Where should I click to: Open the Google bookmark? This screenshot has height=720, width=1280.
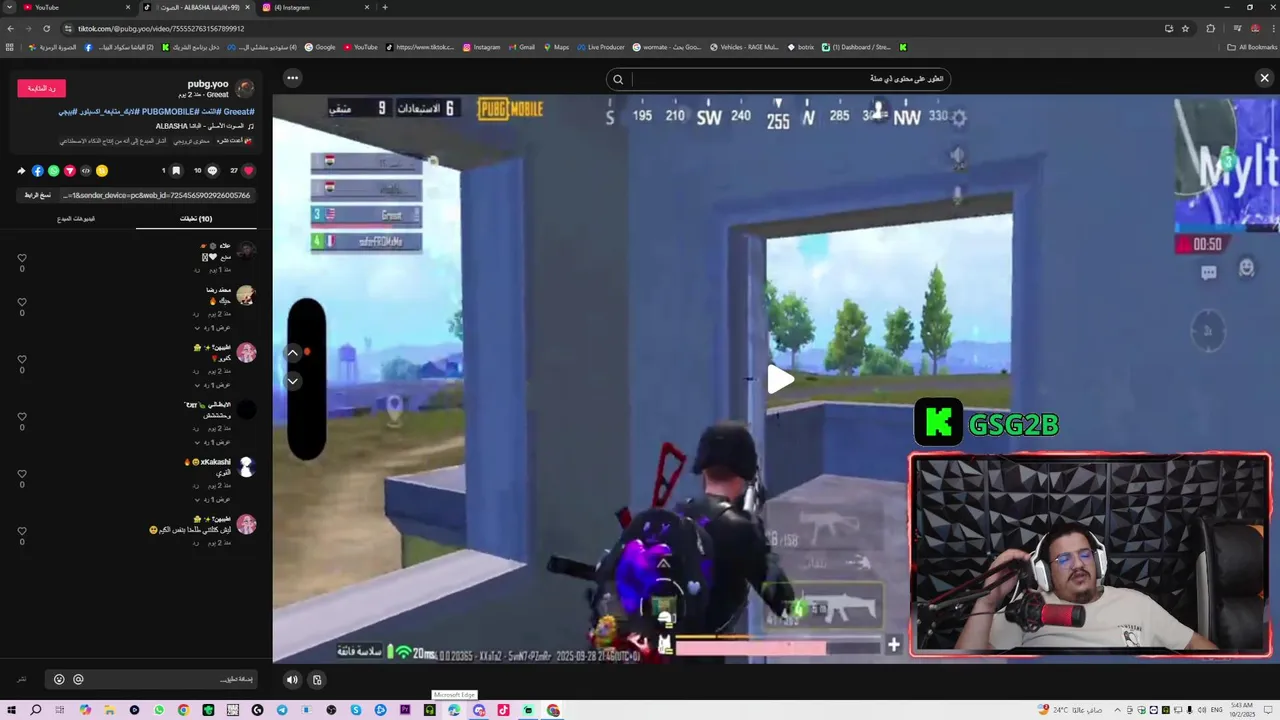click(x=320, y=47)
